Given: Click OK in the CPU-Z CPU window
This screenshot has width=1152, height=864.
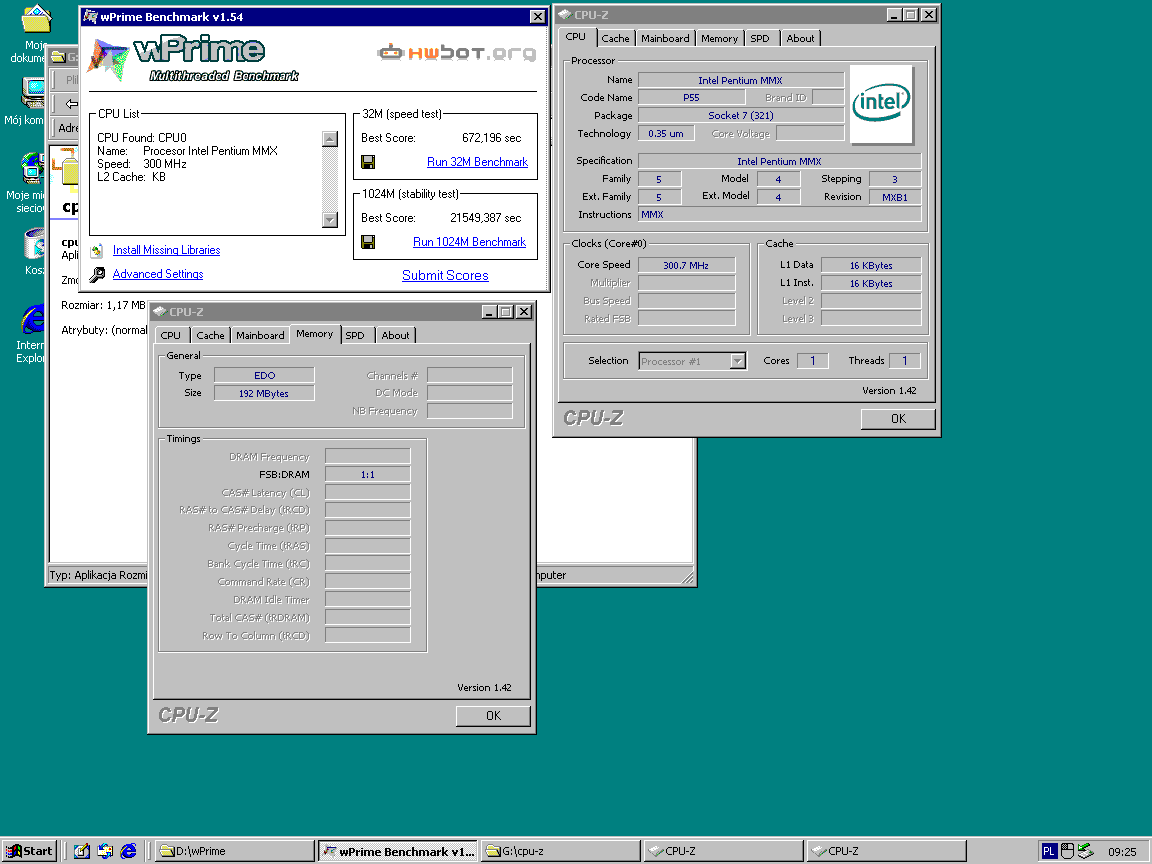Looking at the screenshot, I should [898, 419].
